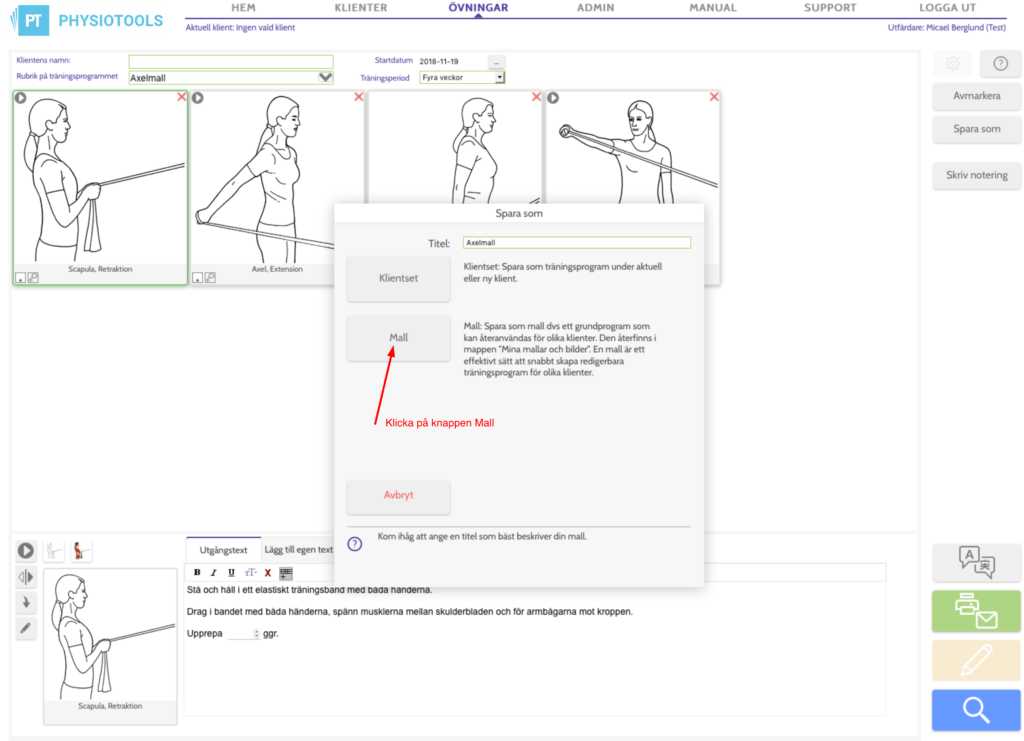Viewport: 1024px width, 741px height.
Task: Click the pencil icon beside exercise preview
Action: [x=25, y=629]
